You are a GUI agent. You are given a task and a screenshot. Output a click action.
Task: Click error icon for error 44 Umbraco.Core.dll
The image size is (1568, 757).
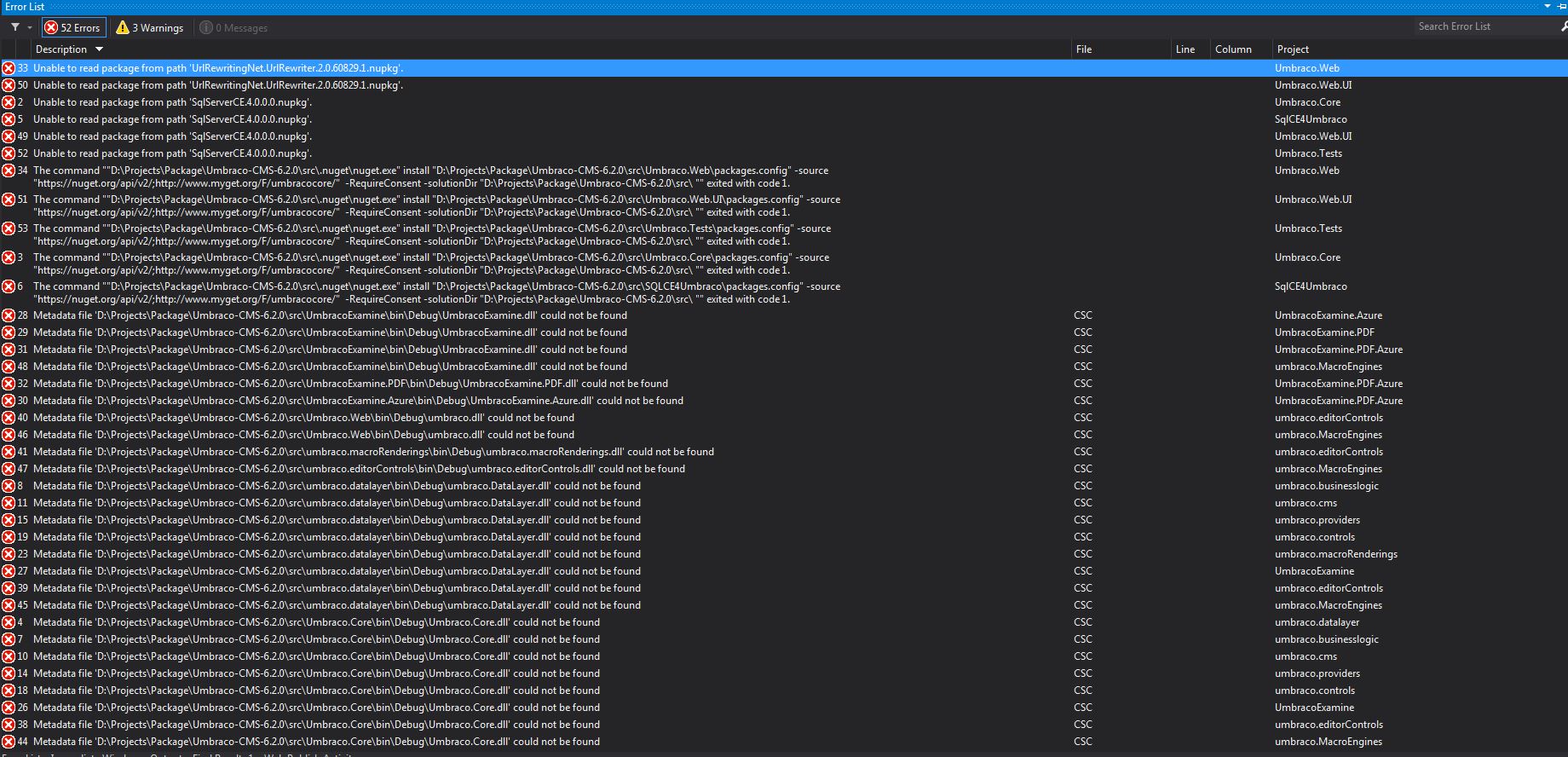9,742
